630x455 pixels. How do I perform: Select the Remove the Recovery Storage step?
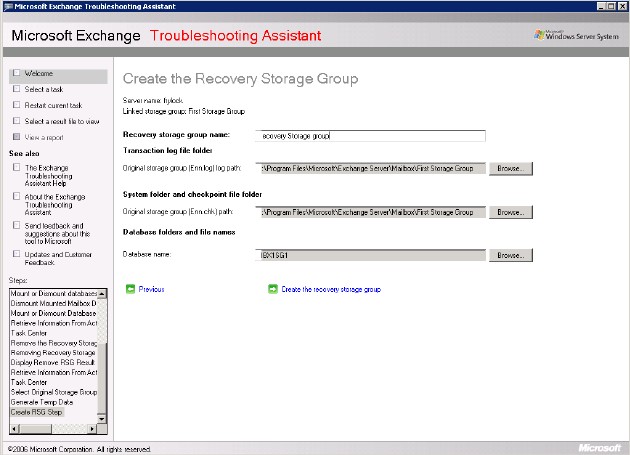[x=53, y=343]
